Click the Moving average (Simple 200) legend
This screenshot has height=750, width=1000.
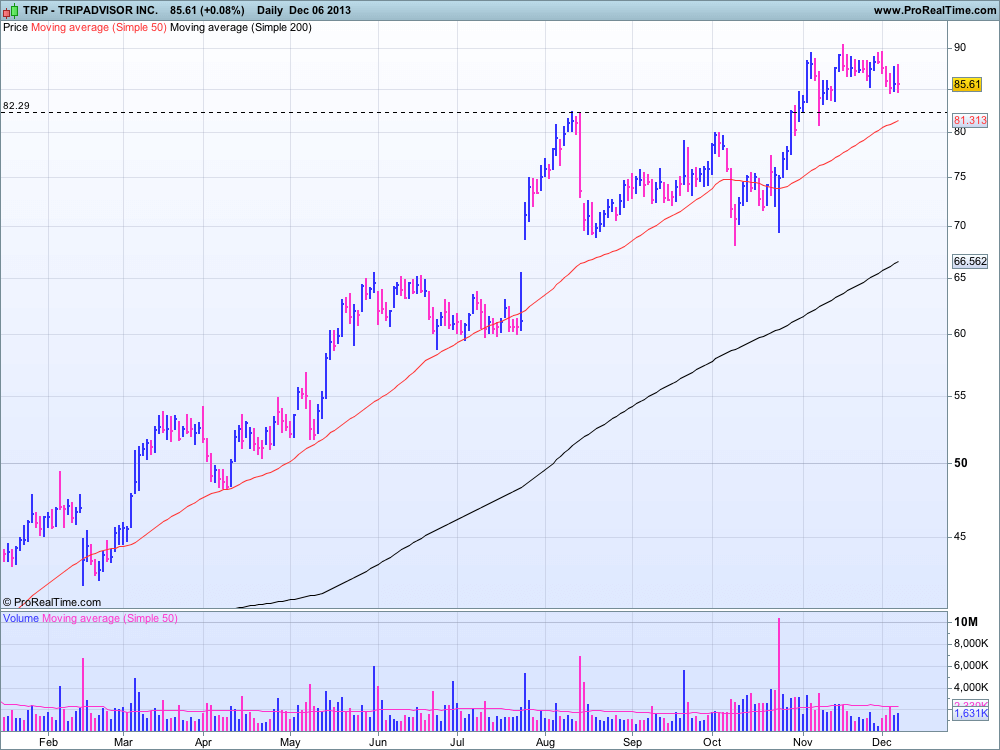tap(241, 27)
